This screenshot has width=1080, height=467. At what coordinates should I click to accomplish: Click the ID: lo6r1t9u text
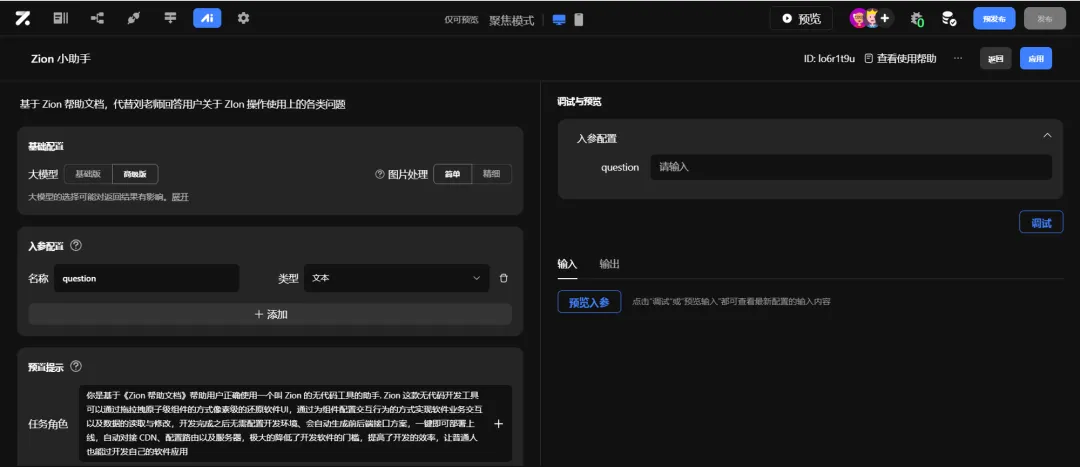pos(829,59)
